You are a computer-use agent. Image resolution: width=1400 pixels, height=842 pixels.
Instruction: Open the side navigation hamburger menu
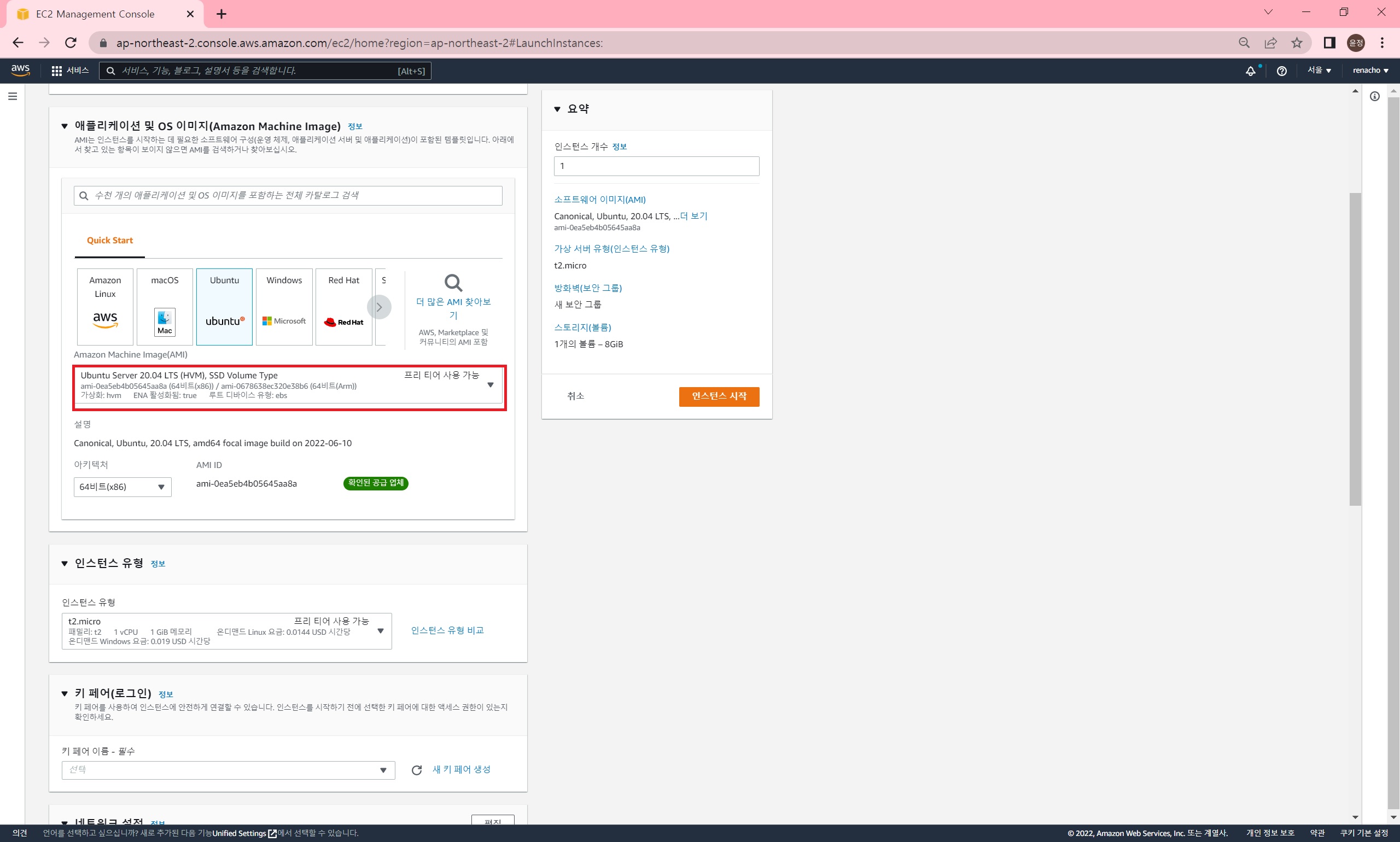(13, 96)
